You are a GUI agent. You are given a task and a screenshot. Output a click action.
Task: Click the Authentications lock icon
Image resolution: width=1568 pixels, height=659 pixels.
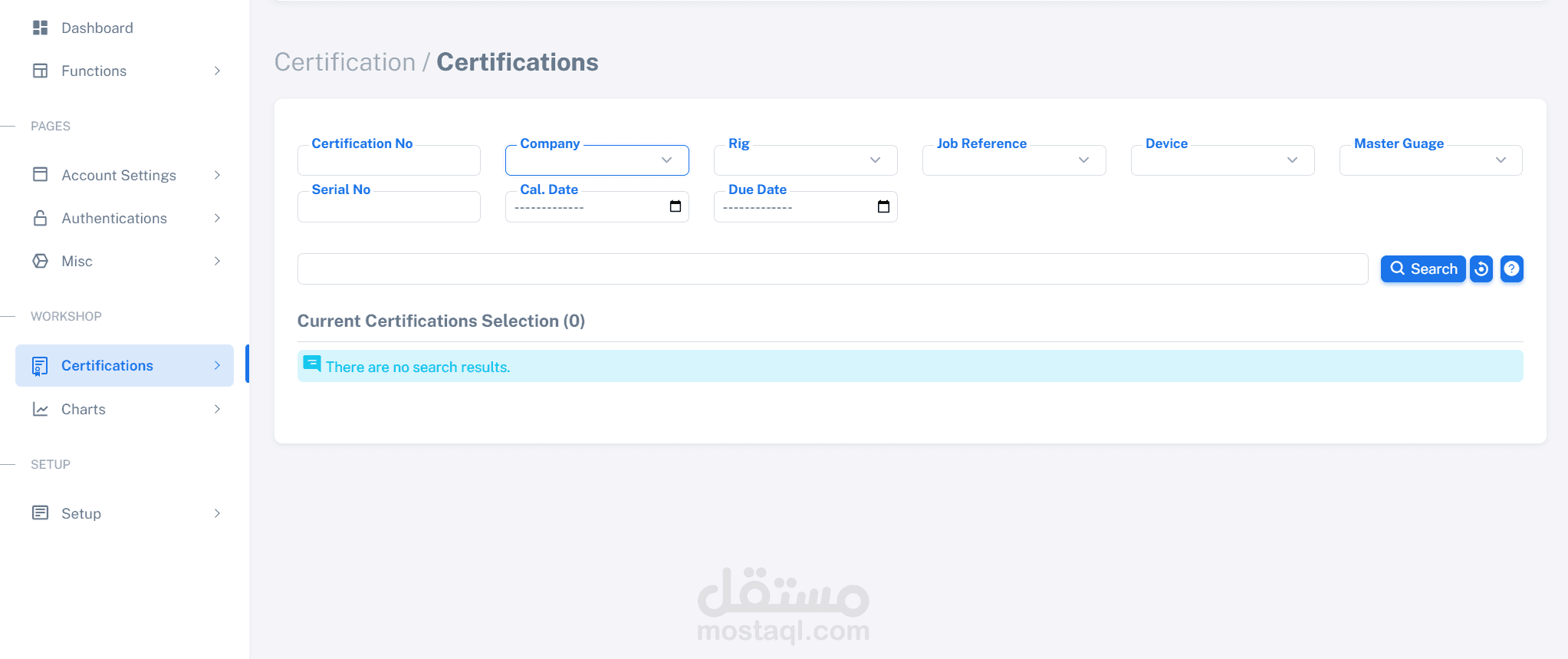tap(41, 218)
